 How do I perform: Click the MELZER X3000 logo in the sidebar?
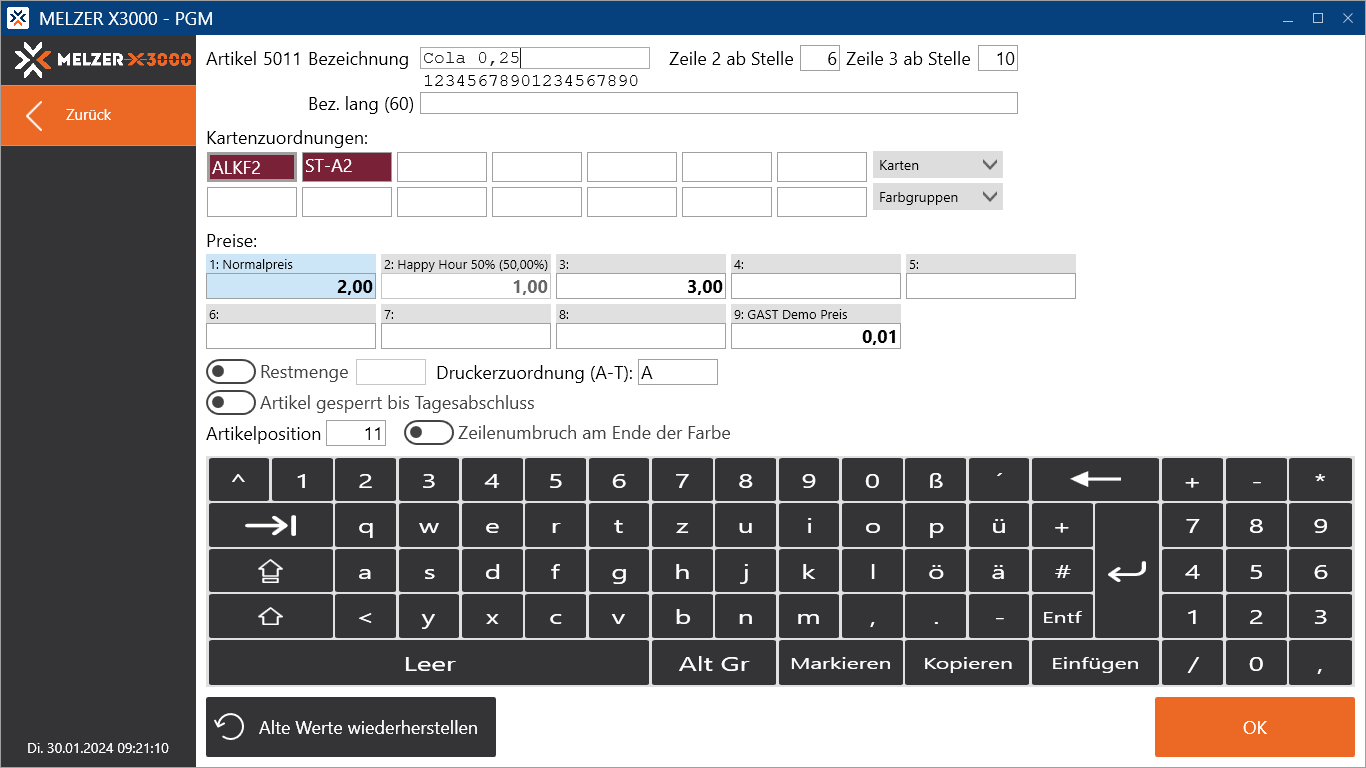point(97,59)
